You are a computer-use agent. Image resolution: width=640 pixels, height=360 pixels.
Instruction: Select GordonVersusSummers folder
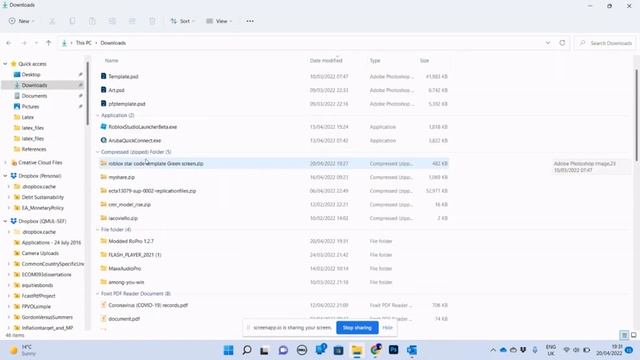click(47, 317)
